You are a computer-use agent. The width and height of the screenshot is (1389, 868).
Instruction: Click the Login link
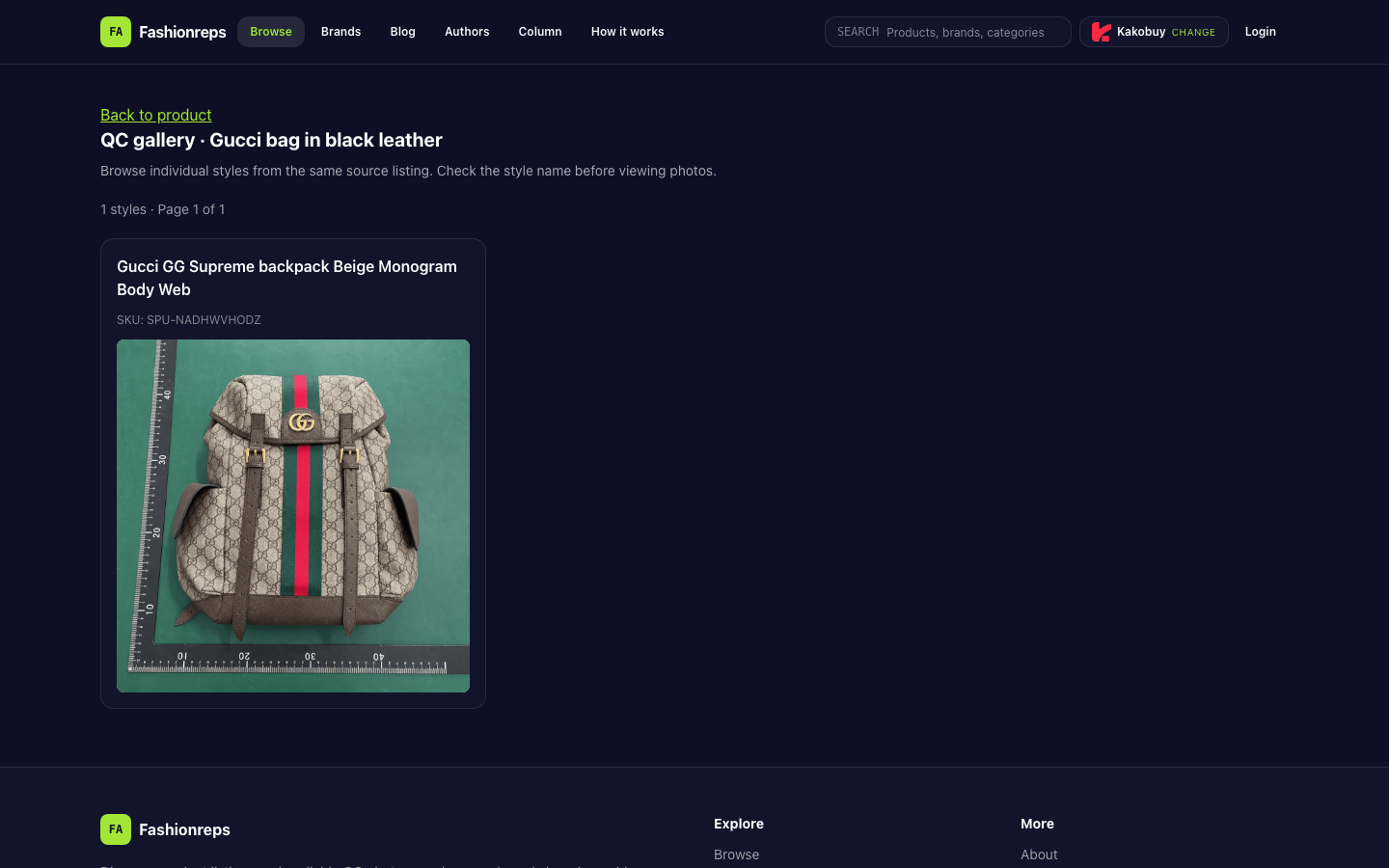click(x=1260, y=32)
